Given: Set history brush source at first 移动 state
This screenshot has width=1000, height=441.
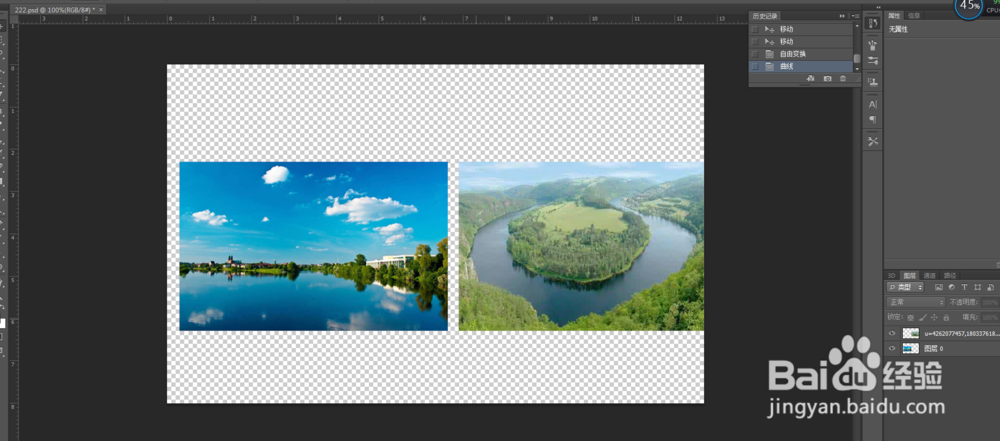Looking at the screenshot, I should [755, 29].
